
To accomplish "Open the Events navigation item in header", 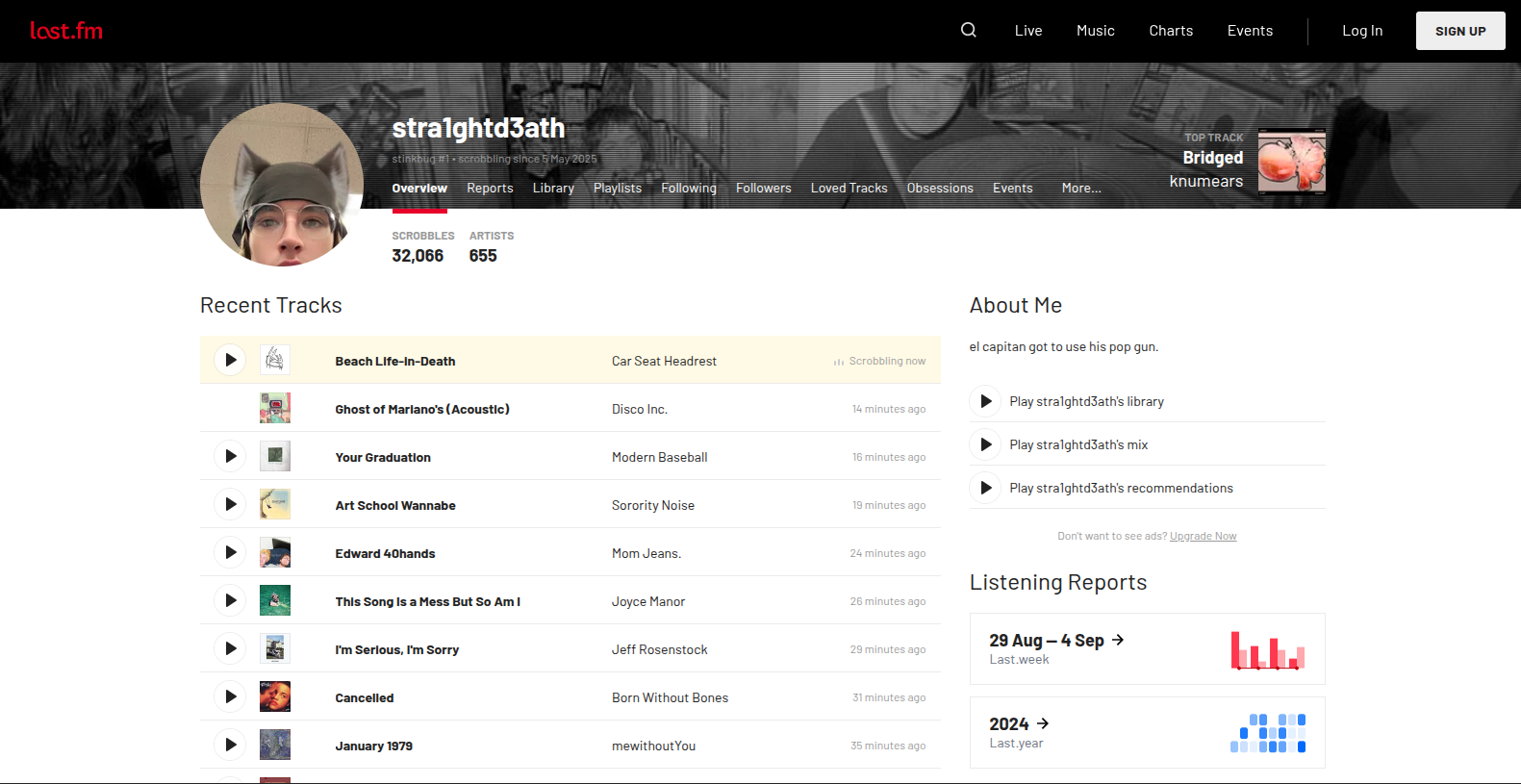I will [x=1250, y=31].
